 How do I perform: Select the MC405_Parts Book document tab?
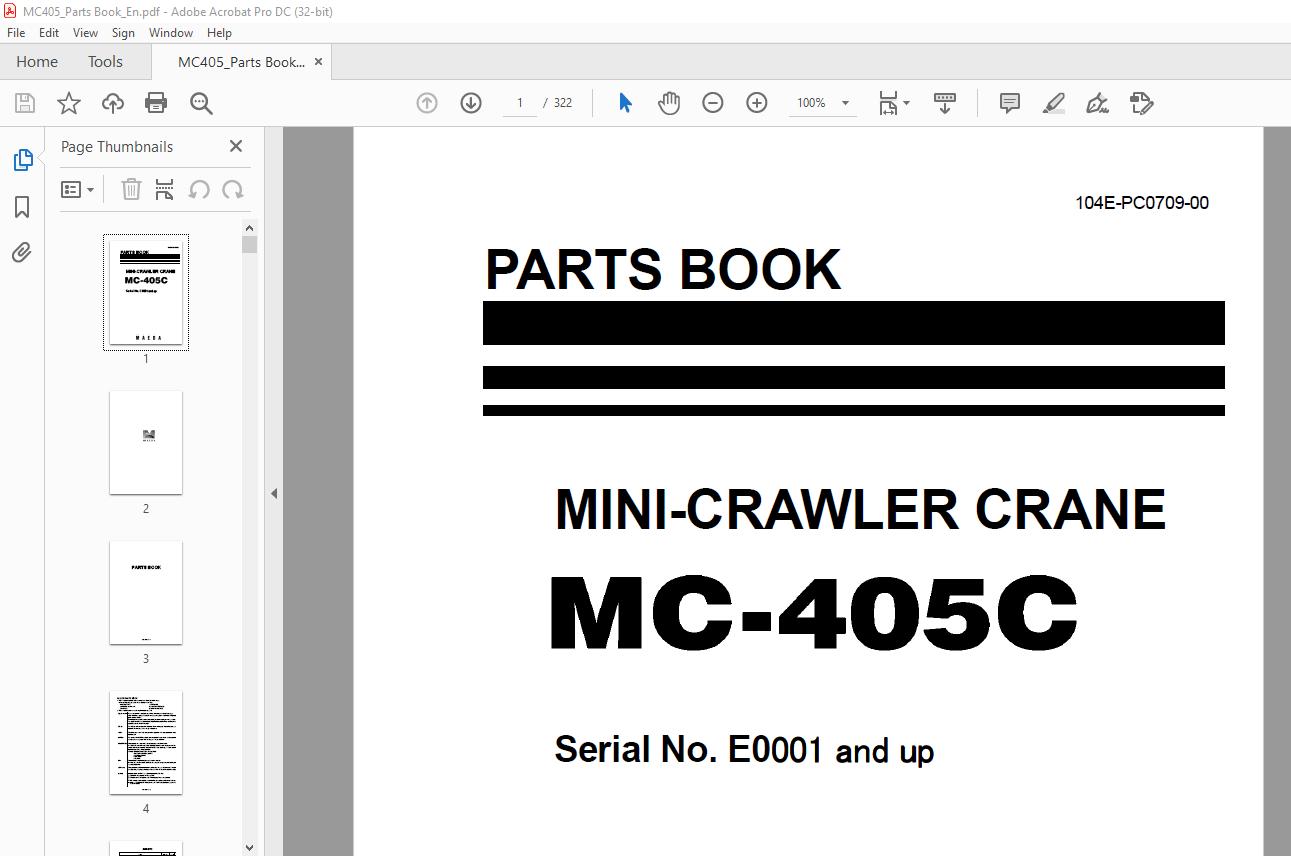241,62
